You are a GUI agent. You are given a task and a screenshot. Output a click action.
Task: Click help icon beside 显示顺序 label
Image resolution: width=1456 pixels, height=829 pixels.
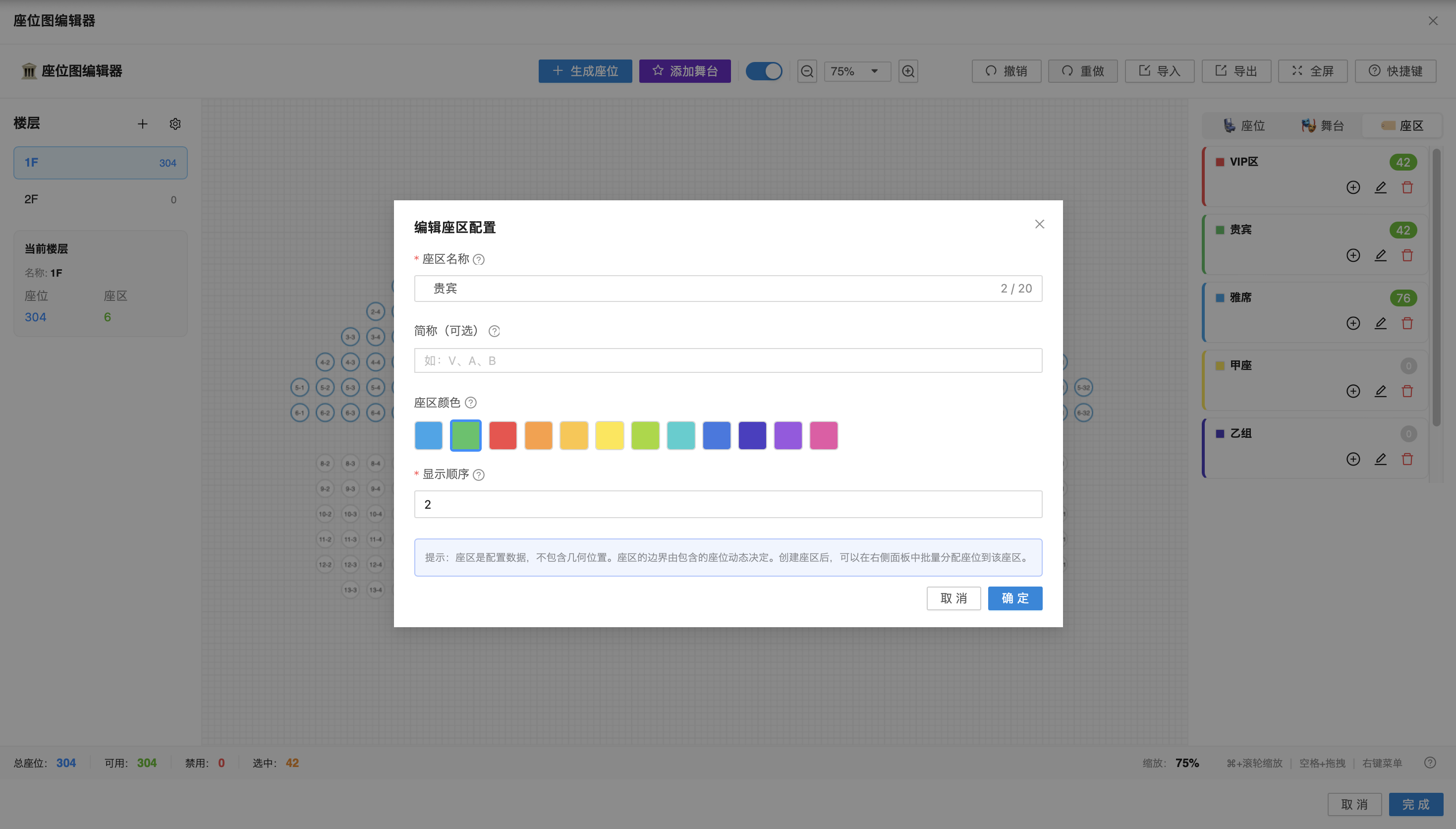tap(479, 475)
